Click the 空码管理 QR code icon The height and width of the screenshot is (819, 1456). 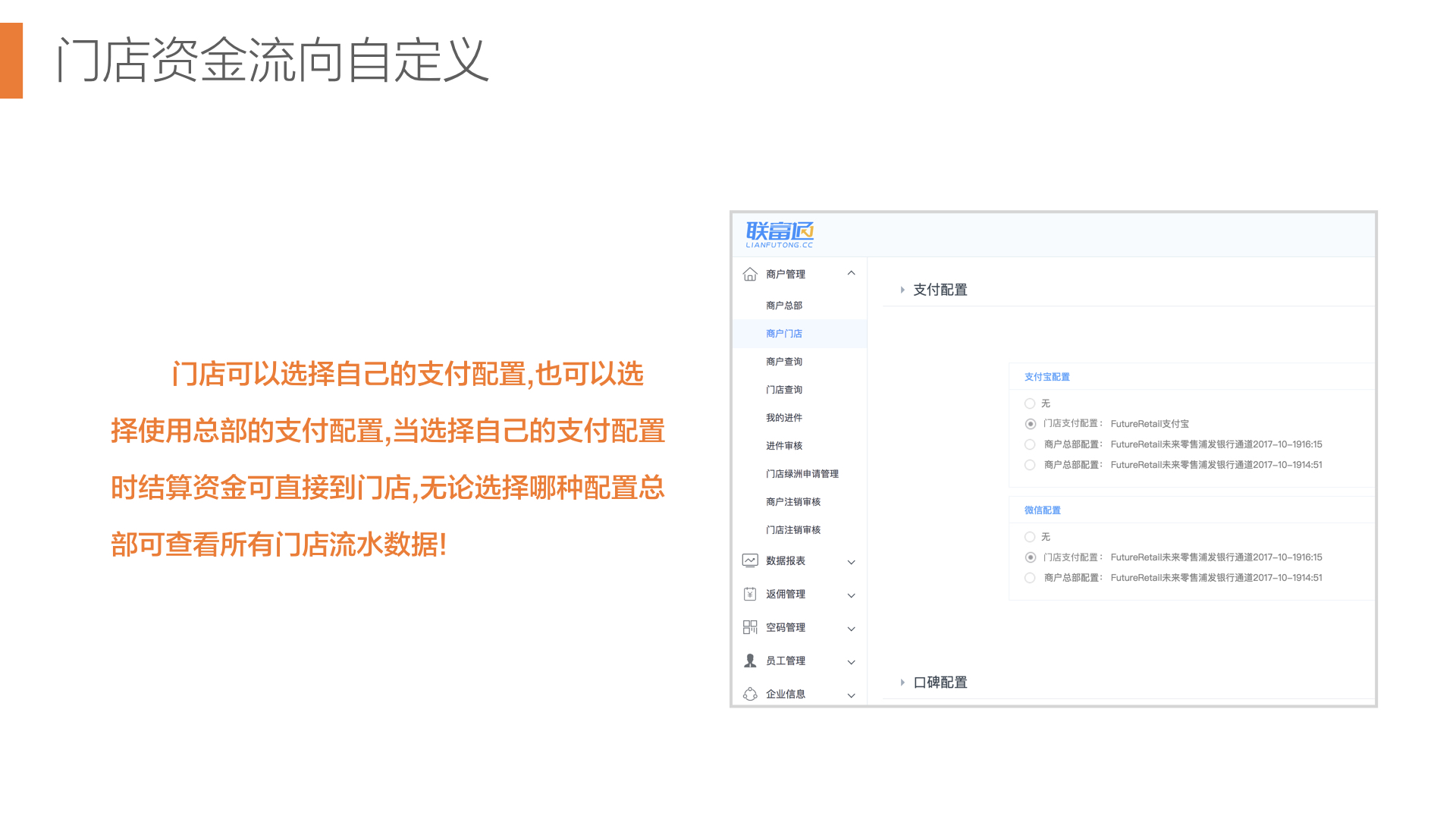coord(750,627)
